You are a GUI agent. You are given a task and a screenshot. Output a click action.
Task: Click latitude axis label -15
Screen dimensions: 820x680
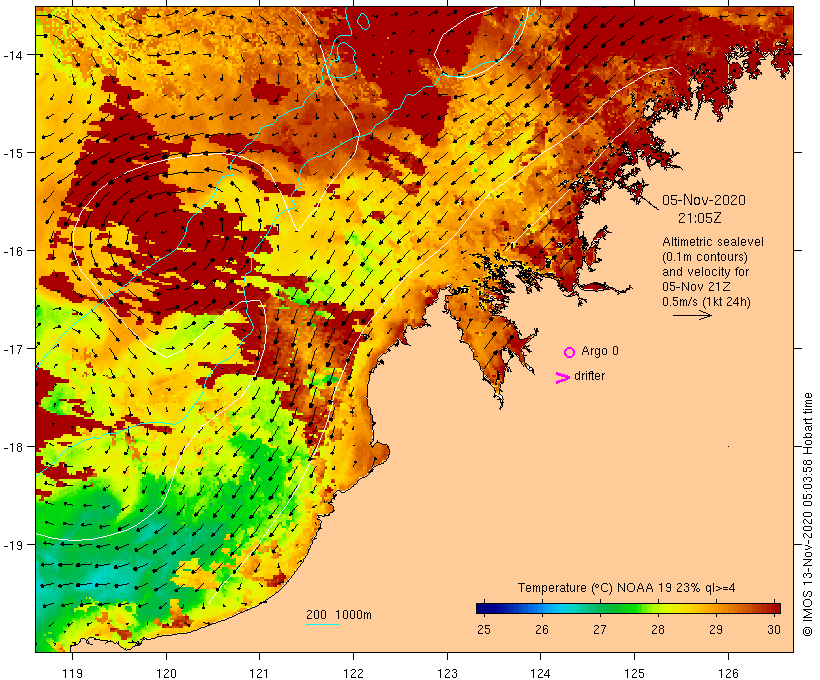[12, 153]
